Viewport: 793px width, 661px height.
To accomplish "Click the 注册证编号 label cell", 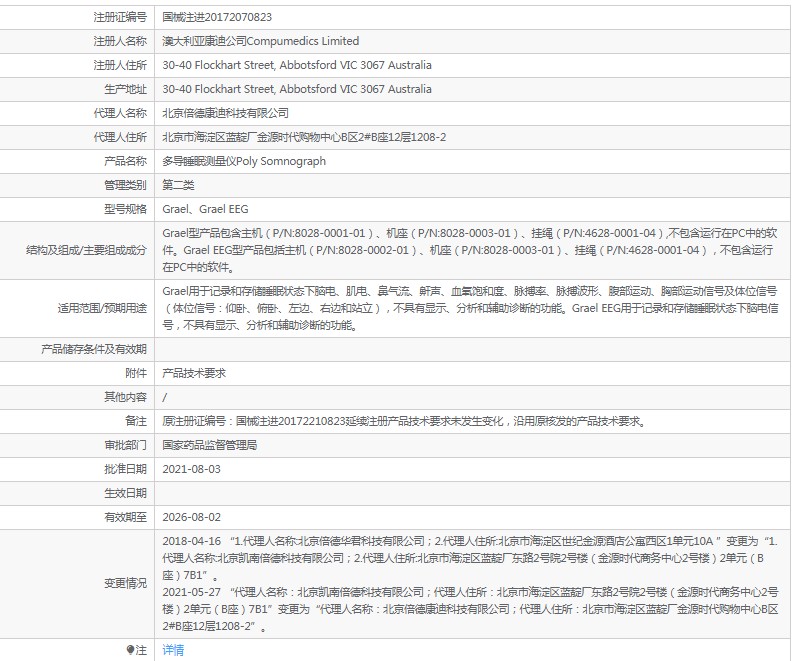I will click(x=120, y=17).
